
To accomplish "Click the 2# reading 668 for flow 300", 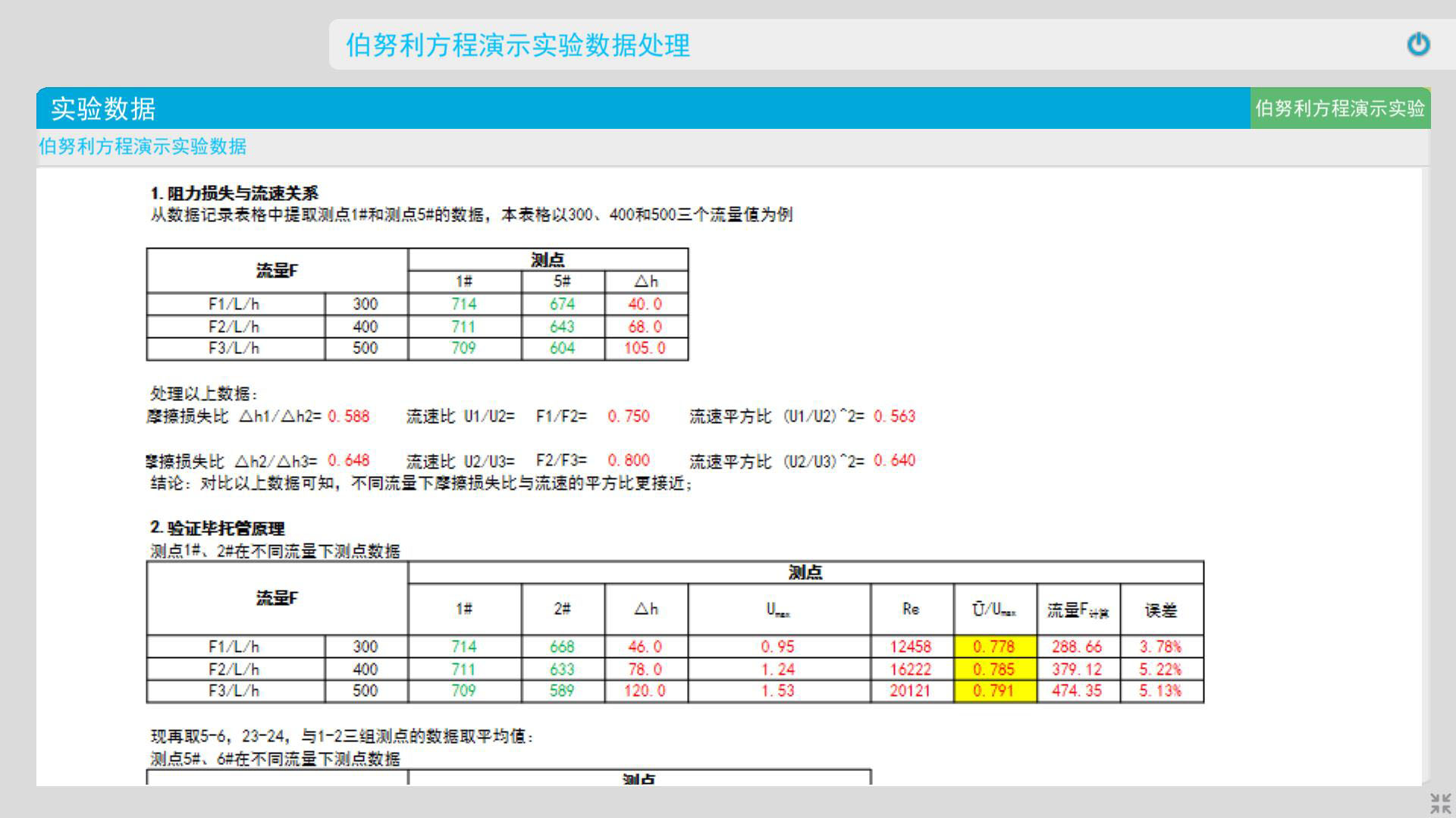I will tap(561, 646).
